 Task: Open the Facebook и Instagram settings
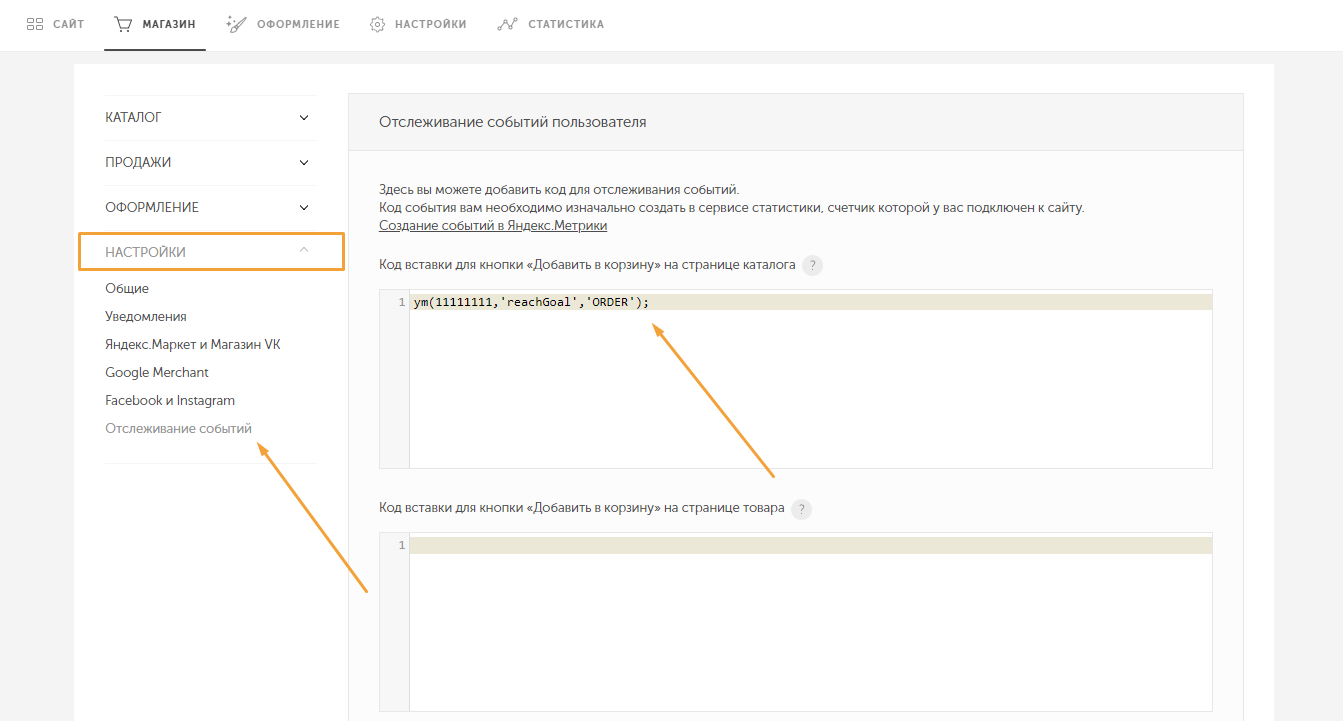pyautogui.click(x=170, y=400)
